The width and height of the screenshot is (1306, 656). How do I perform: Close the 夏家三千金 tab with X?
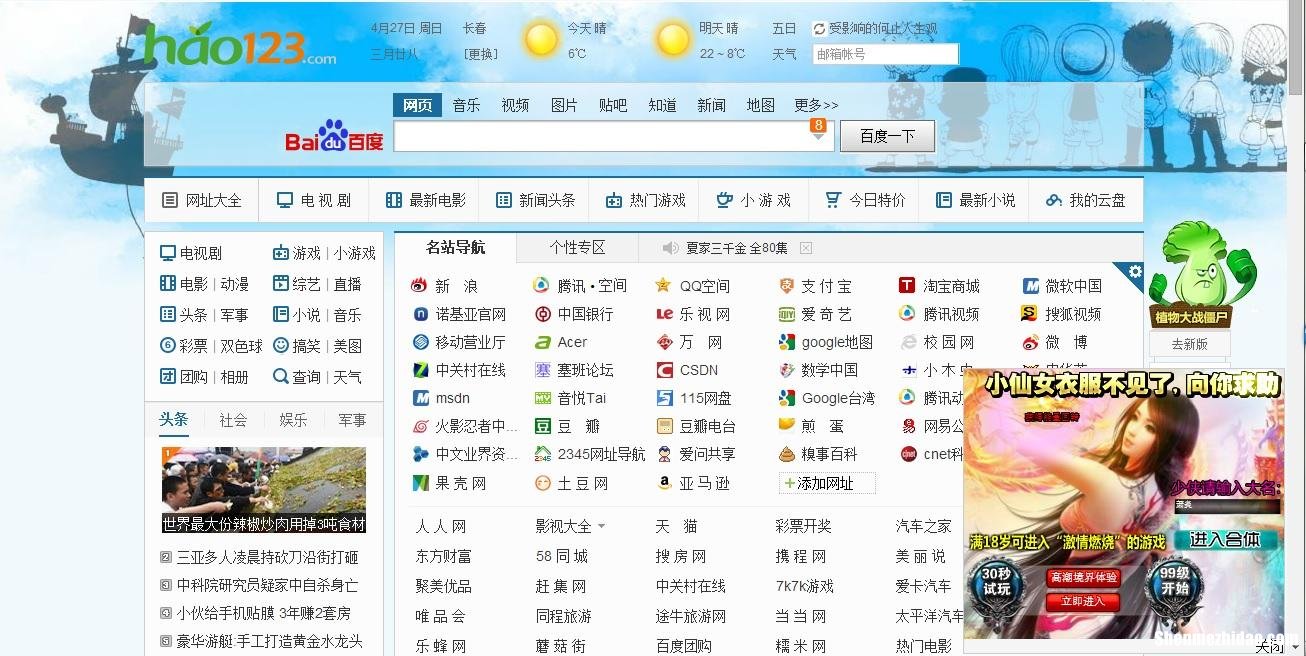coord(806,248)
